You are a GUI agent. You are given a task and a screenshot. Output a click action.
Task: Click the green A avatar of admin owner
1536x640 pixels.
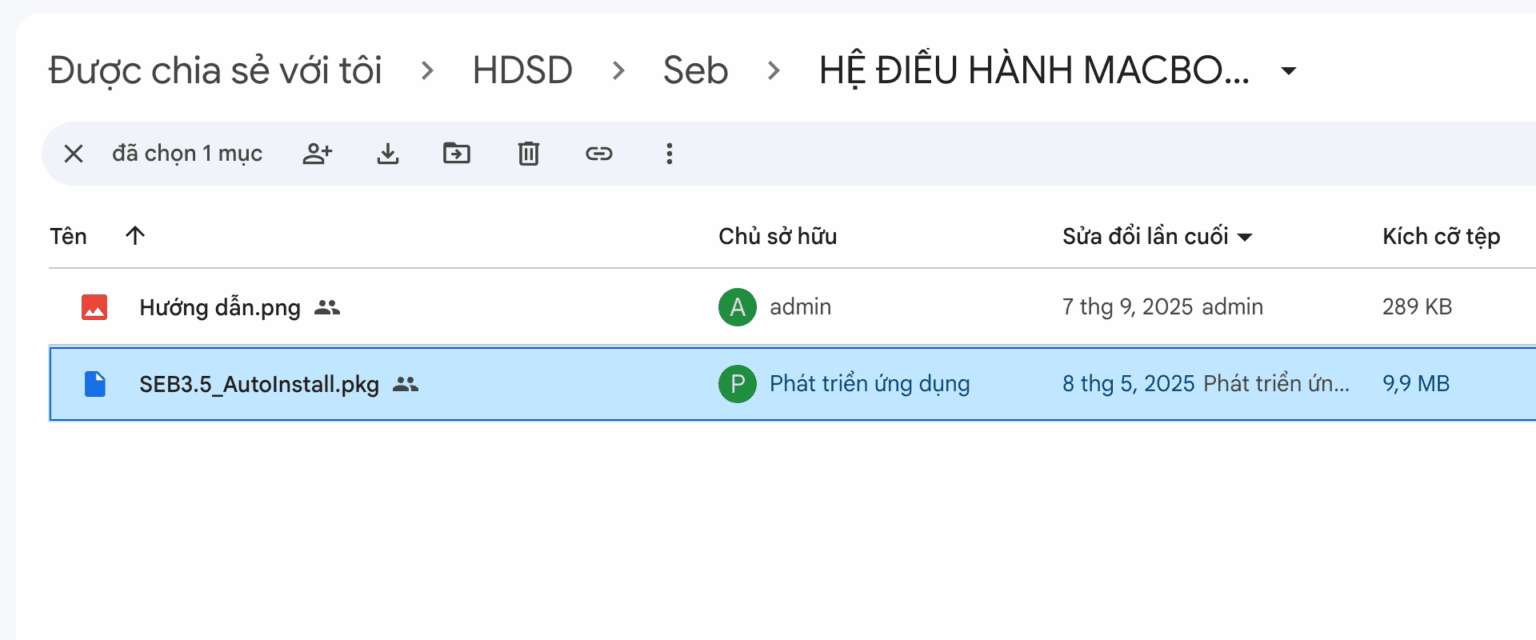pyautogui.click(x=737, y=307)
